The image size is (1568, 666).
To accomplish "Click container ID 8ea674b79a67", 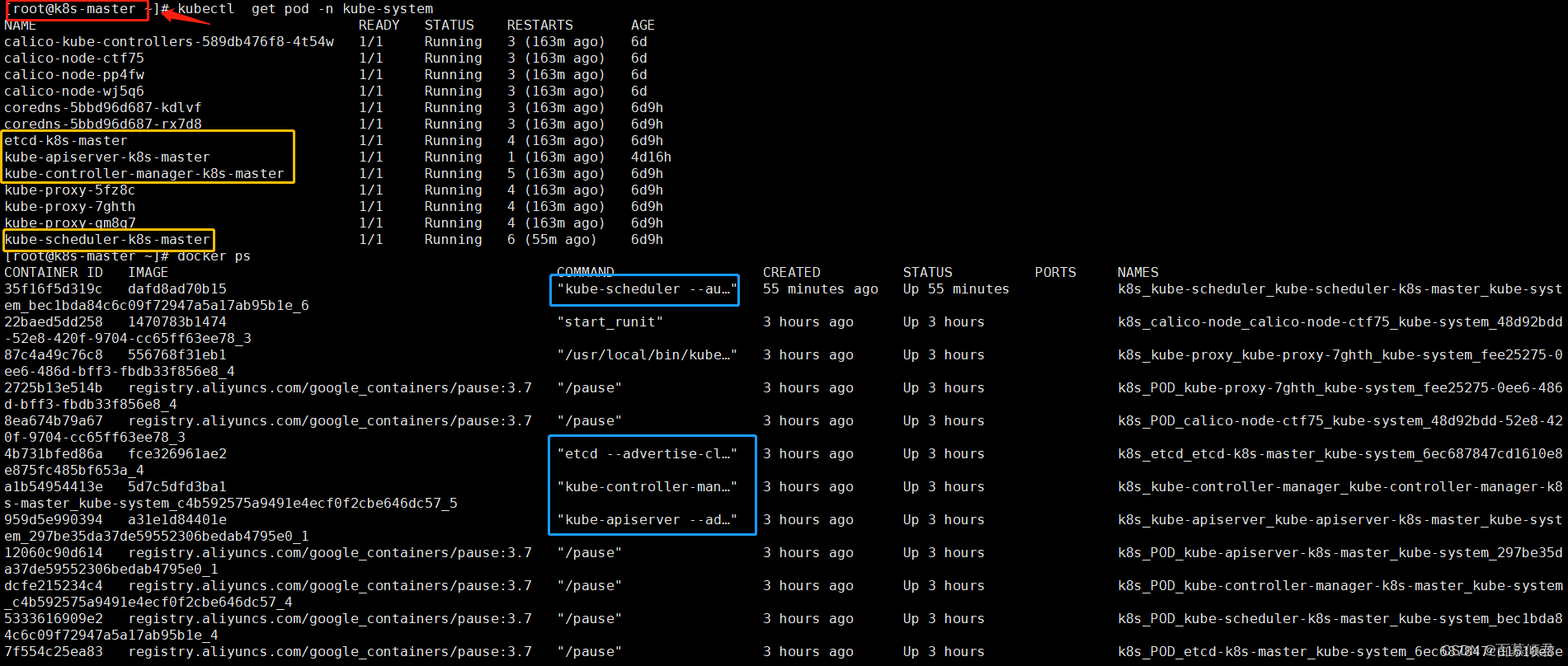I will [54, 421].
